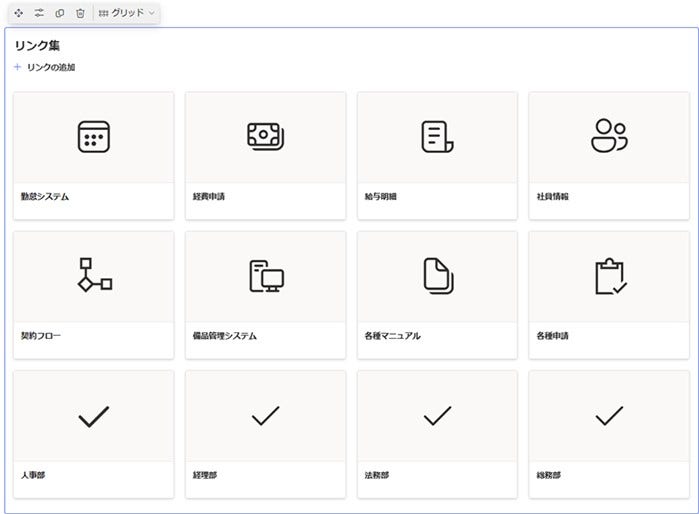
Task: Click the receipt icon for 給与明細
Action: click(437, 137)
